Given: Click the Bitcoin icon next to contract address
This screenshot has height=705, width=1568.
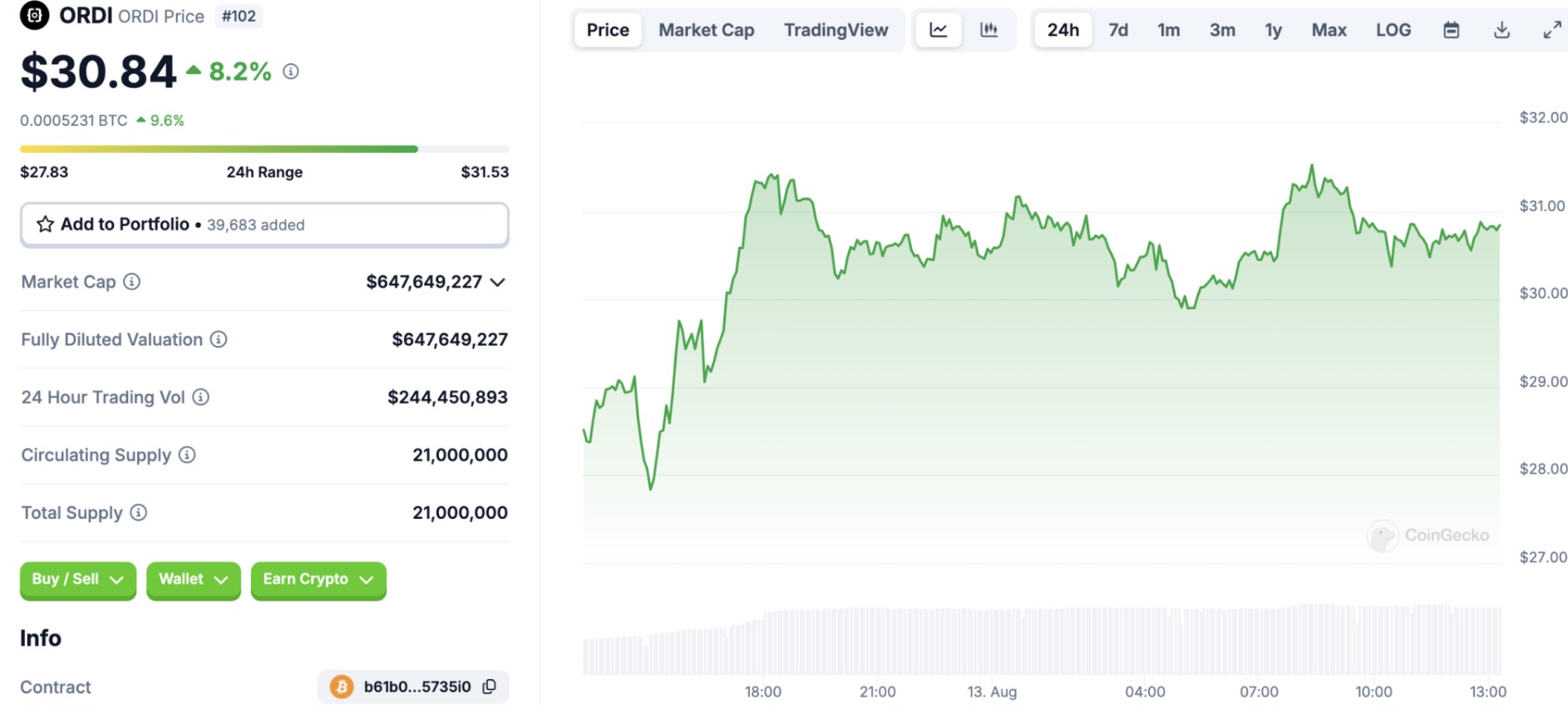Looking at the screenshot, I should 341,687.
